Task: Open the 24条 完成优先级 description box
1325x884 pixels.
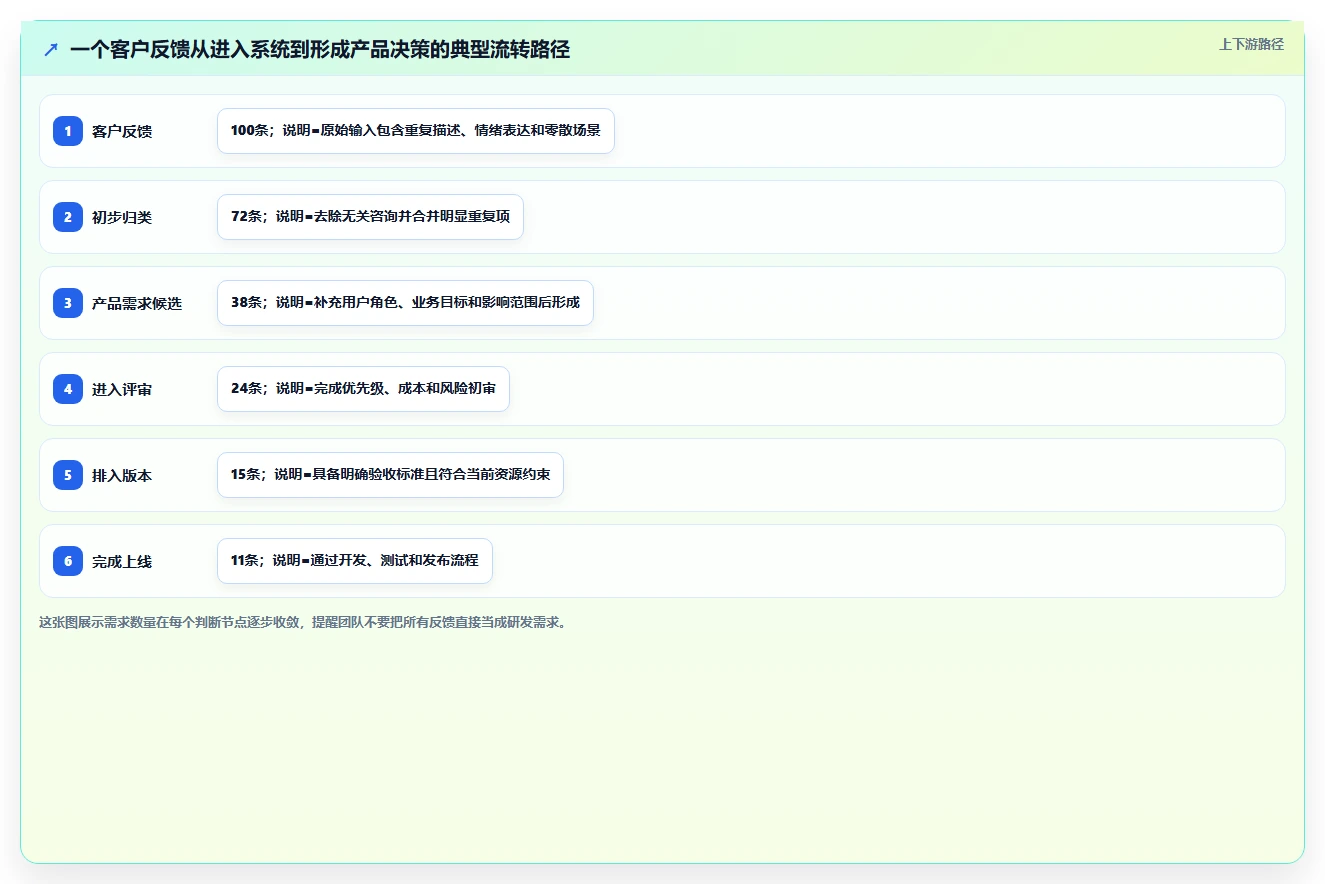Action: (x=363, y=389)
